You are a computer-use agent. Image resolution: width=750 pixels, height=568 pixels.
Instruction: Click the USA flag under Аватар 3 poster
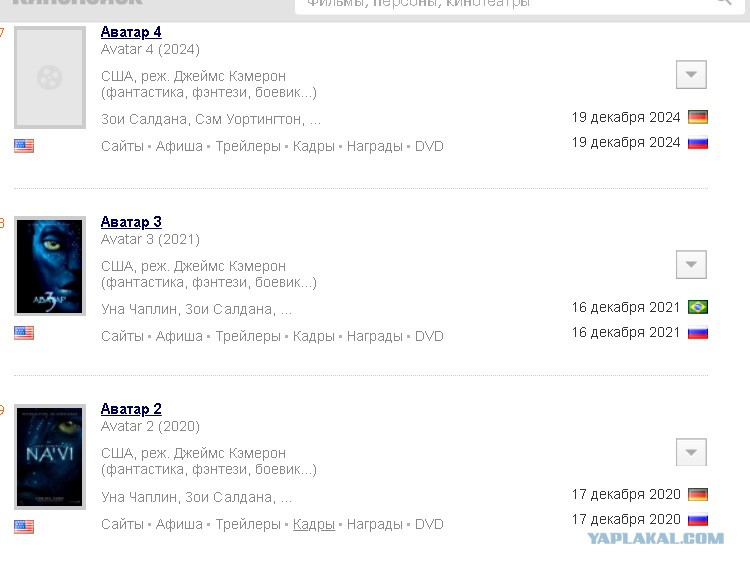point(24,333)
